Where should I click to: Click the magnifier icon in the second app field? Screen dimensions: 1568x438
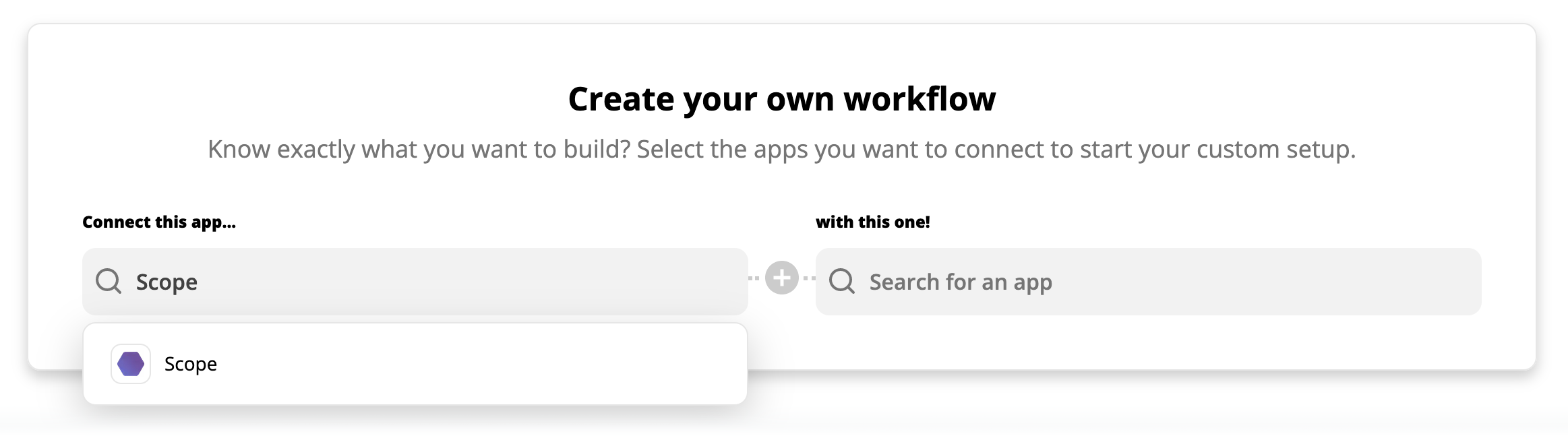coord(842,281)
